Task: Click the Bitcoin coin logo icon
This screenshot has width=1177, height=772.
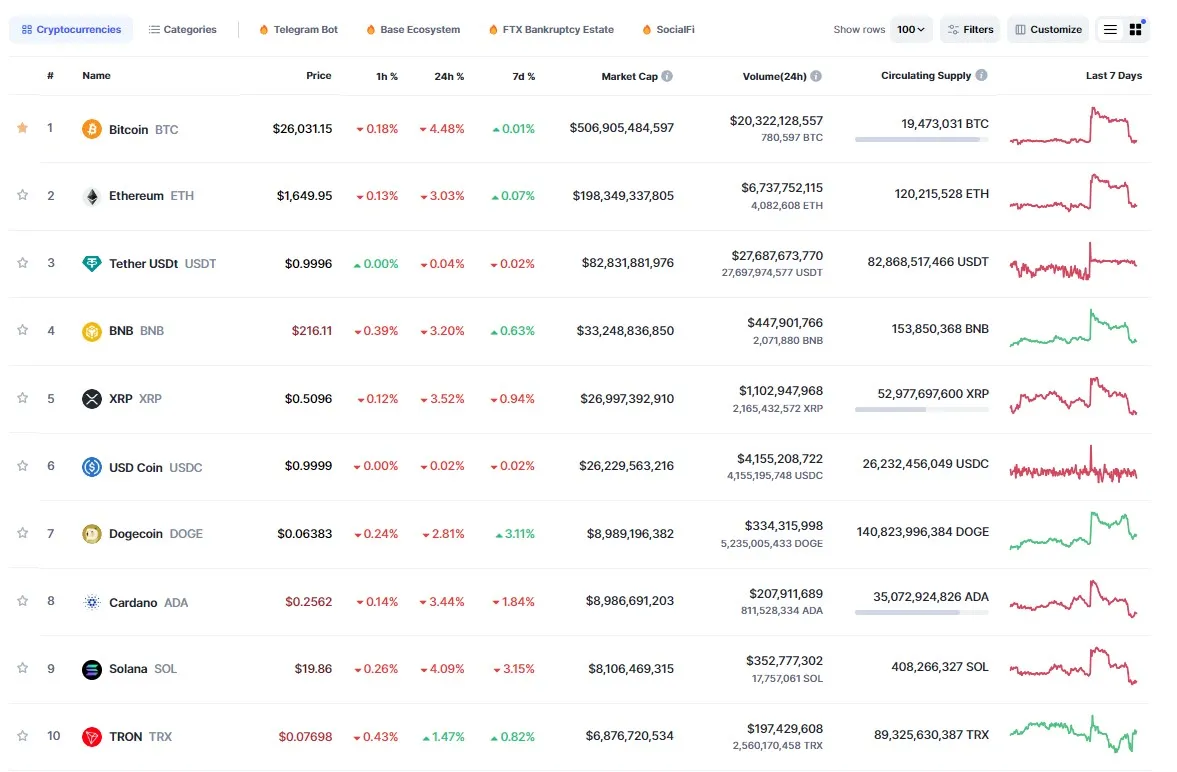Action: tap(92, 129)
